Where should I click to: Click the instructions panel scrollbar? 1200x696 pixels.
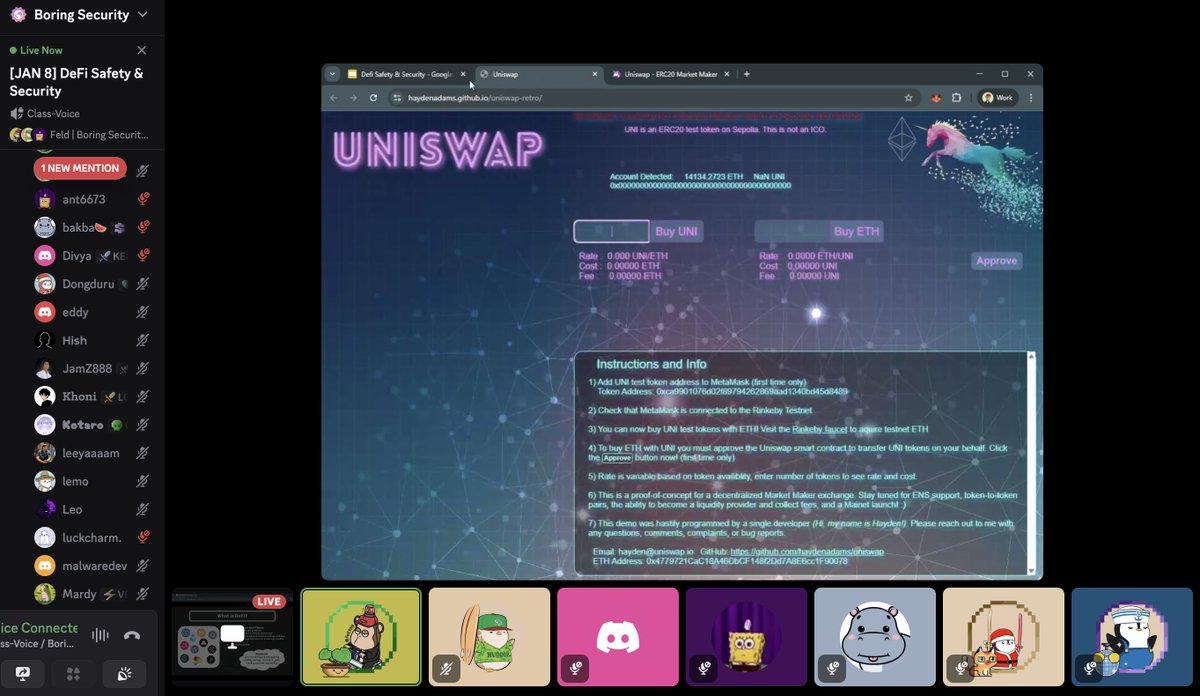point(1032,463)
